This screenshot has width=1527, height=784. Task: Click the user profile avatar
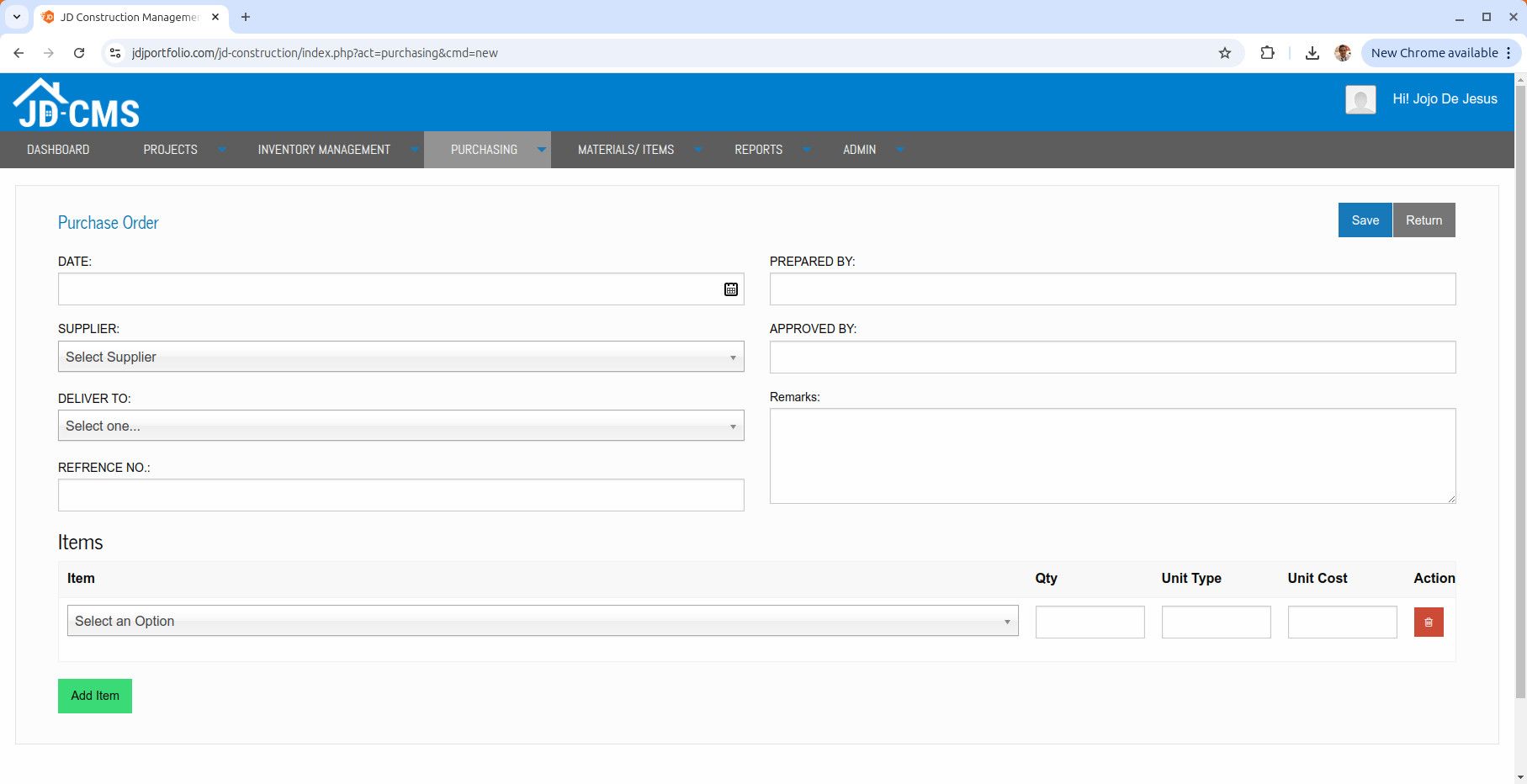point(1360,99)
